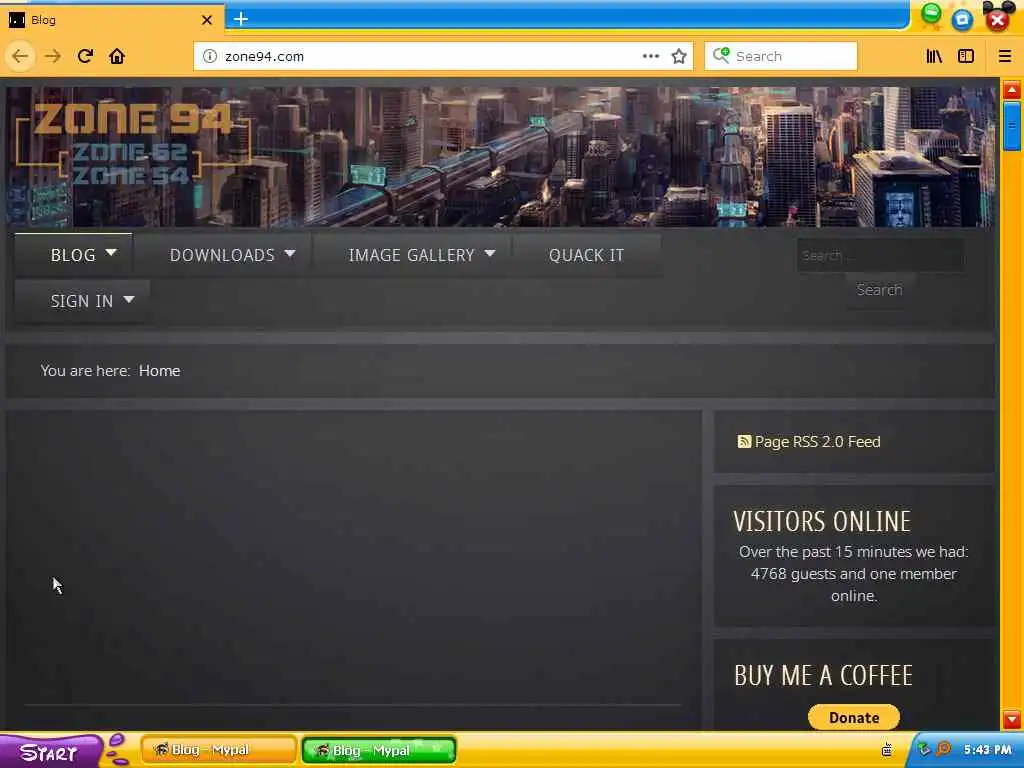This screenshot has width=1024, height=768.
Task: Click the blue vertical scrollbar thumb
Action: point(1012,127)
